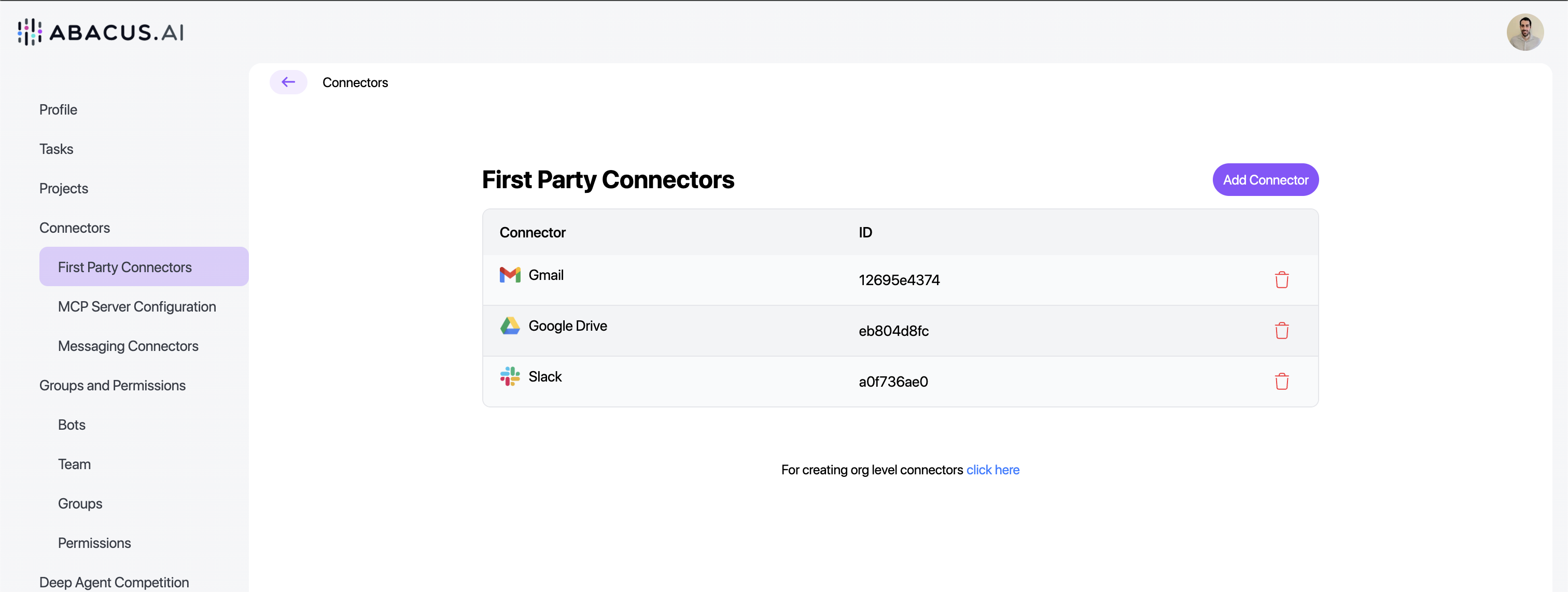Open the user profile avatar
The width and height of the screenshot is (1568, 592).
click(x=1525, y=32)
